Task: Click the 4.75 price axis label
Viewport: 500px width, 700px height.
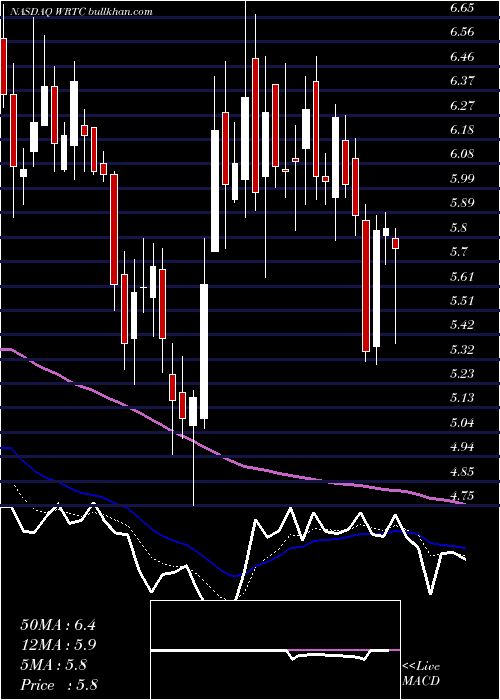Action: coord(462,495)
